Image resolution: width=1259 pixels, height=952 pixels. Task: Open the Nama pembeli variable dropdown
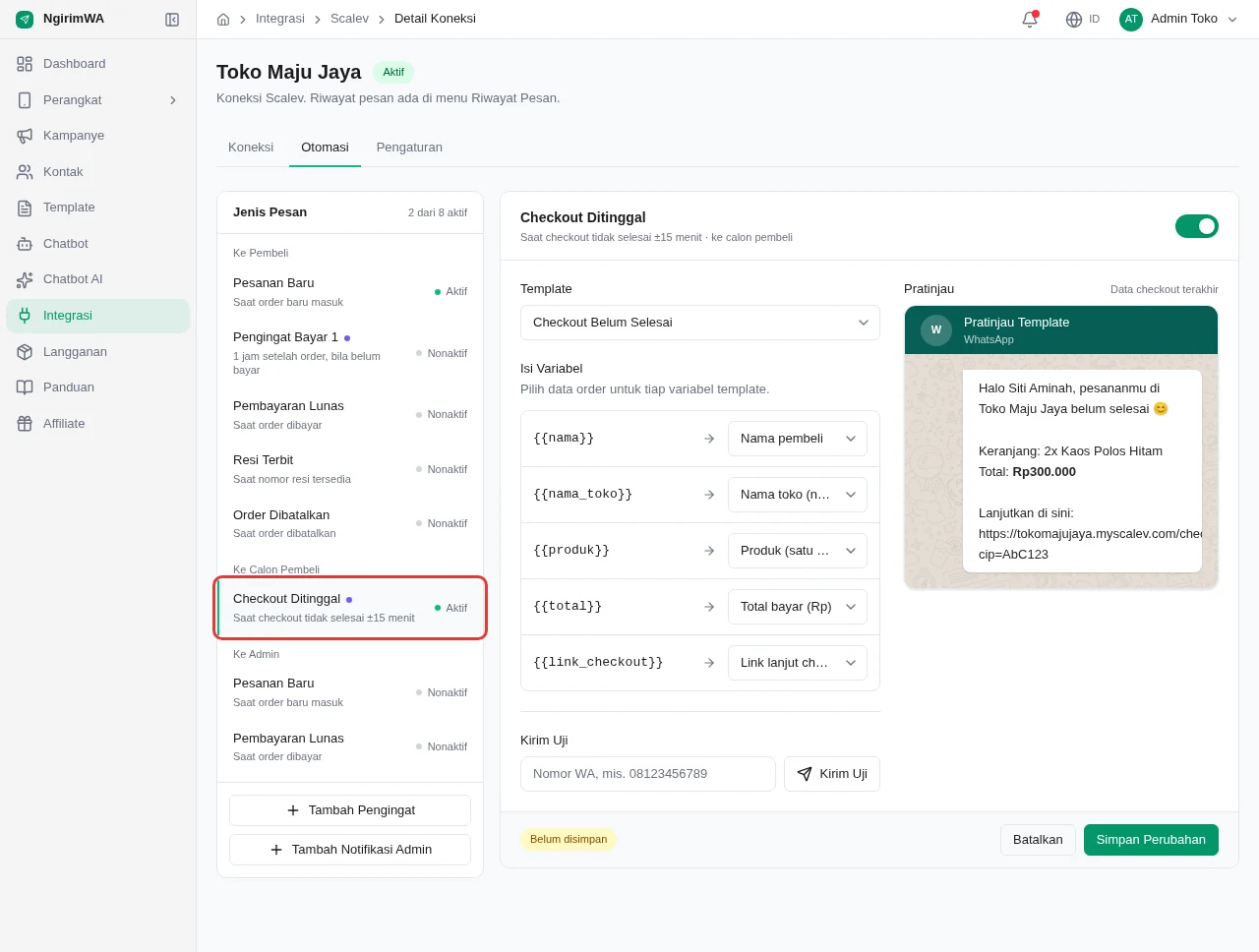(798, 439)
